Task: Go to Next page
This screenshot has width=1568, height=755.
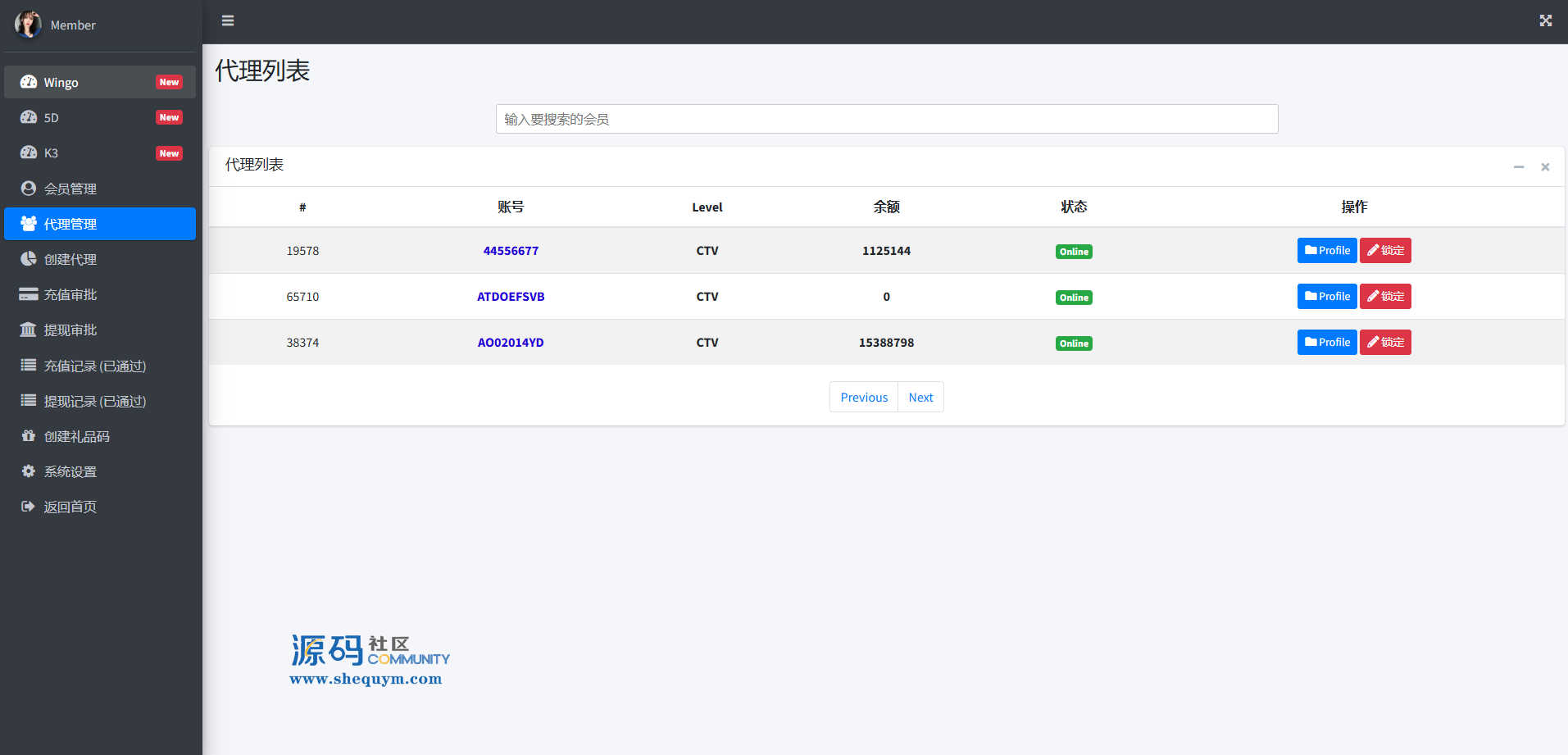Action: pos(920,398)
